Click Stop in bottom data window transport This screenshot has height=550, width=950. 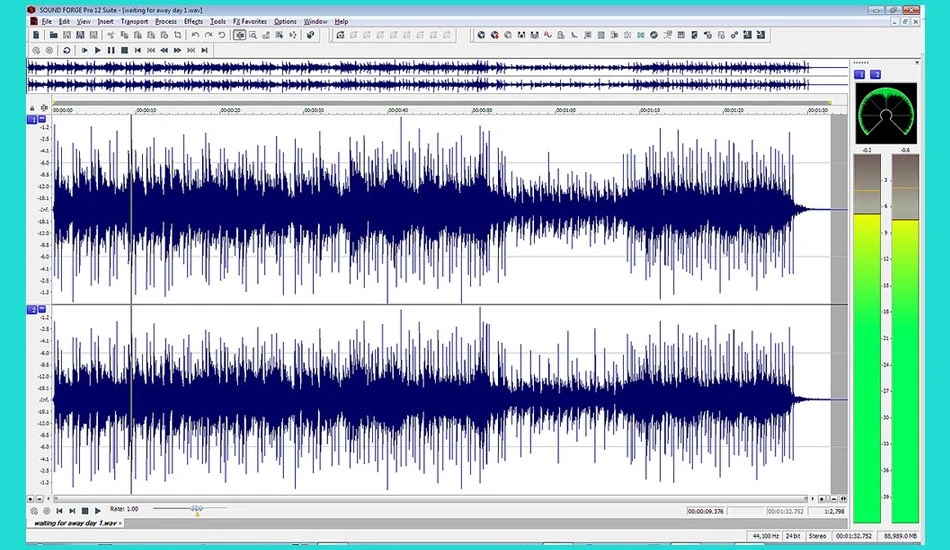pos(85,511)
